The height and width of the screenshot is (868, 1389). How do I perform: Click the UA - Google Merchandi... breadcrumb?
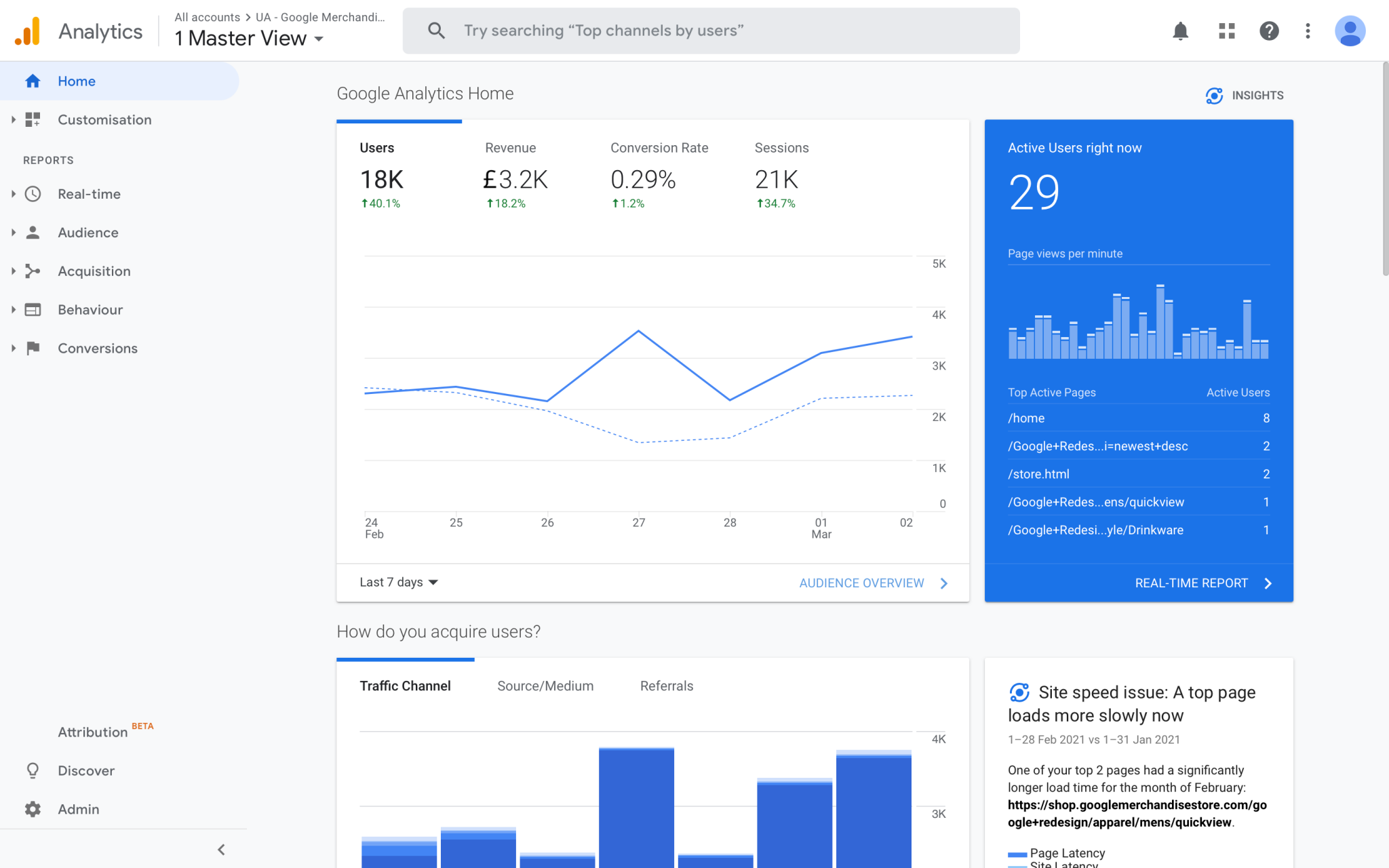(320, 18)
